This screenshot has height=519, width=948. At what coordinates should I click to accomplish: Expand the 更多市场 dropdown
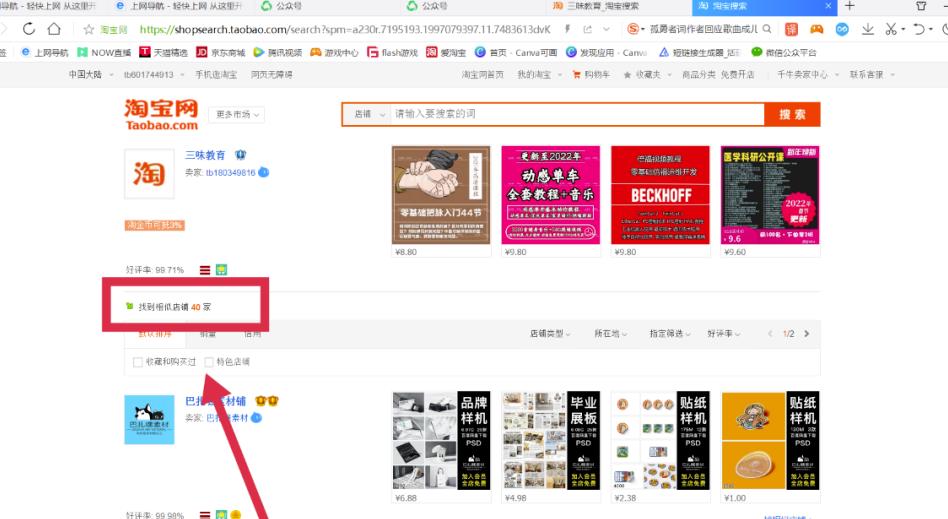[239, 115]
